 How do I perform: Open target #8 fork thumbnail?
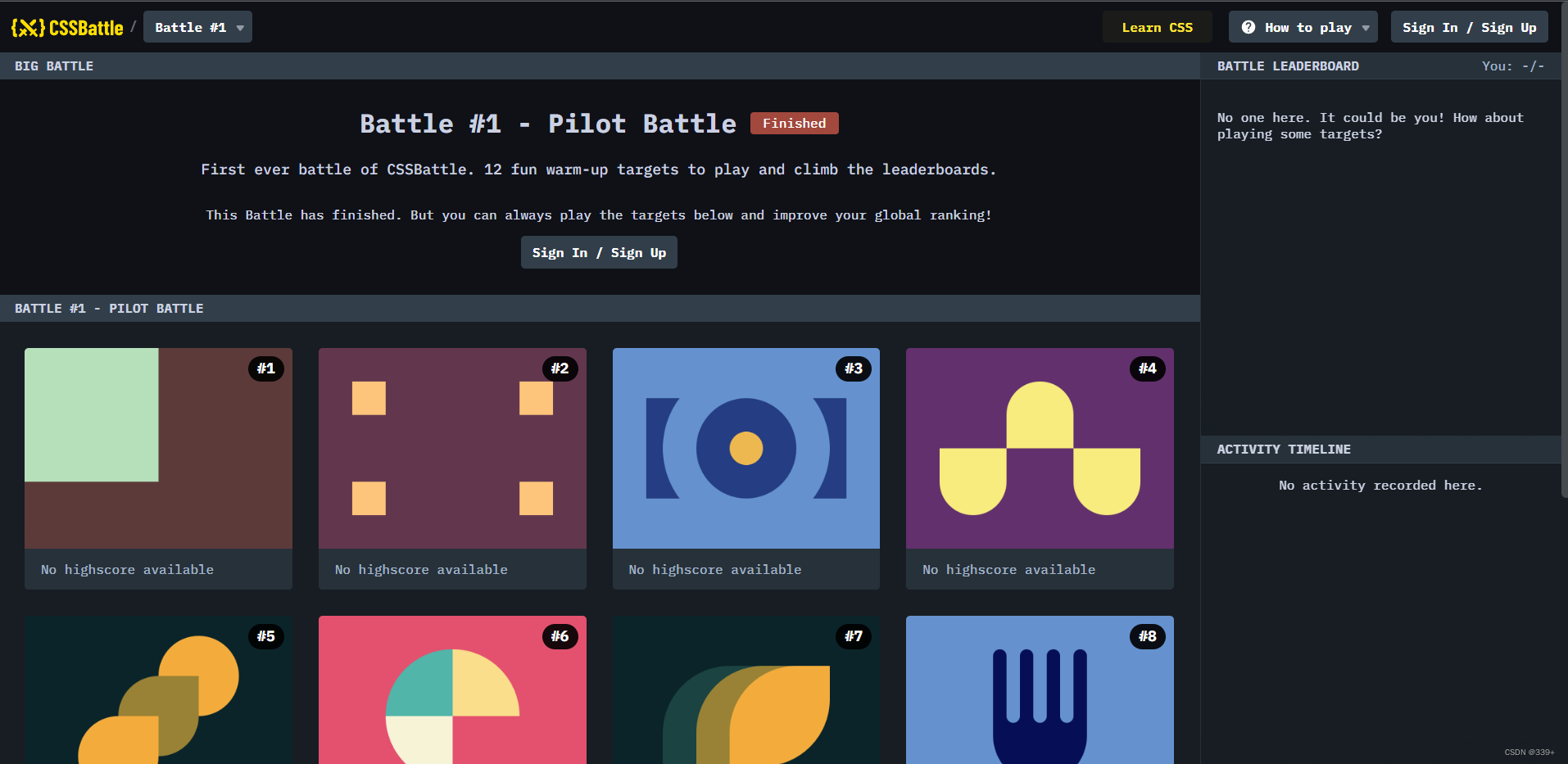1040,689
